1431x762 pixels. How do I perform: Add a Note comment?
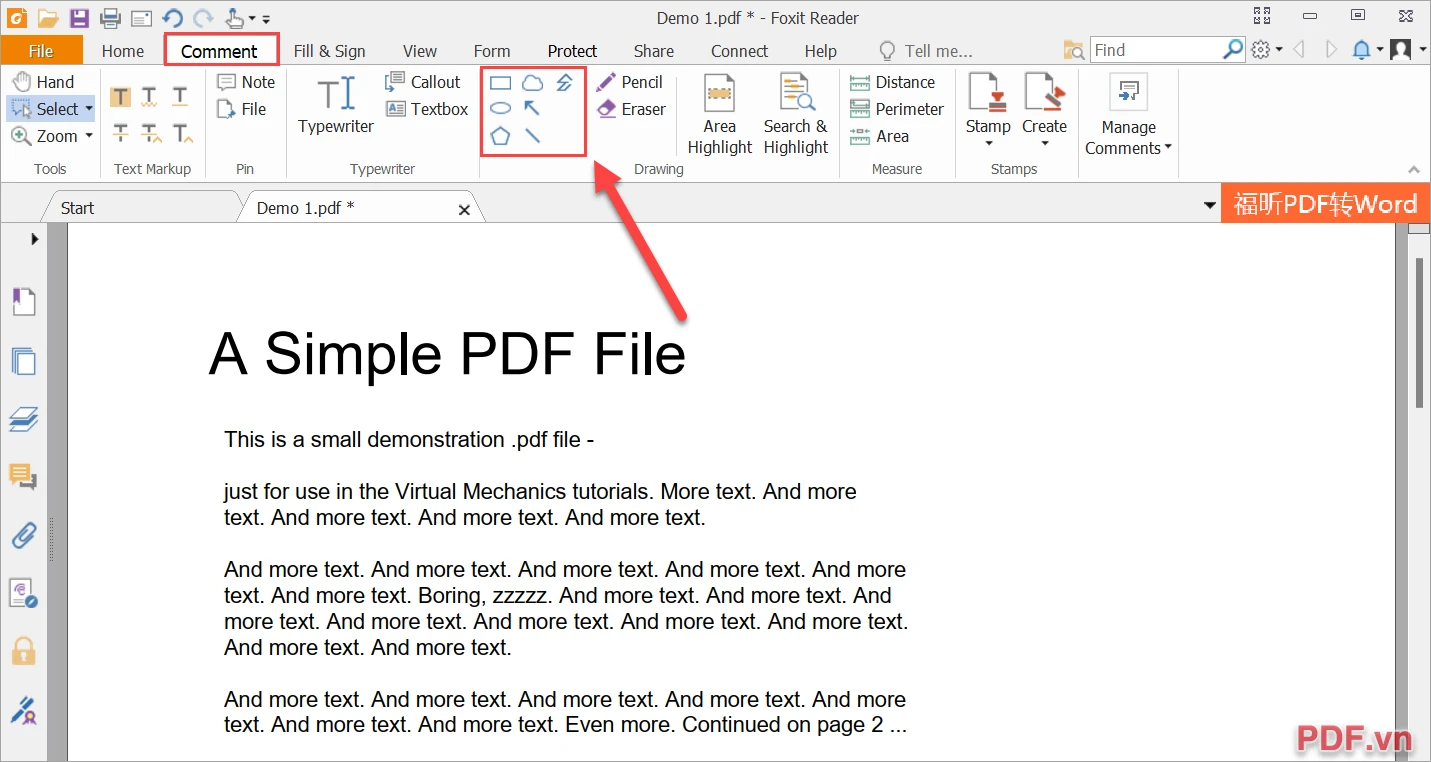tap(246, 82)
